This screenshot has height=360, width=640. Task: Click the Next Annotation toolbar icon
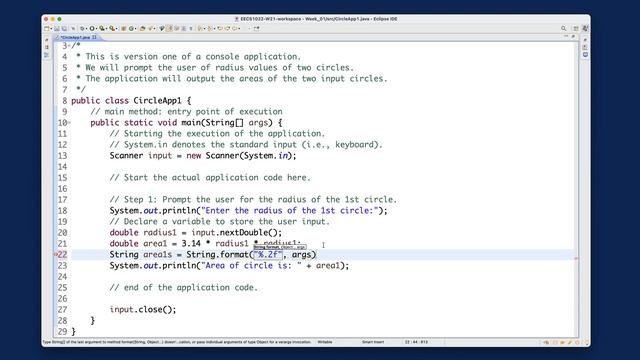tap(200, 29)
